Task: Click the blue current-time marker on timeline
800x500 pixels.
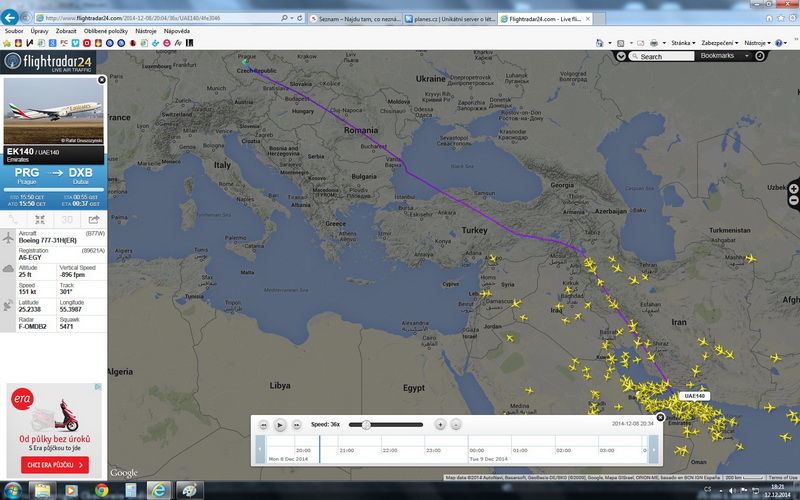Action: pos(319,449)
